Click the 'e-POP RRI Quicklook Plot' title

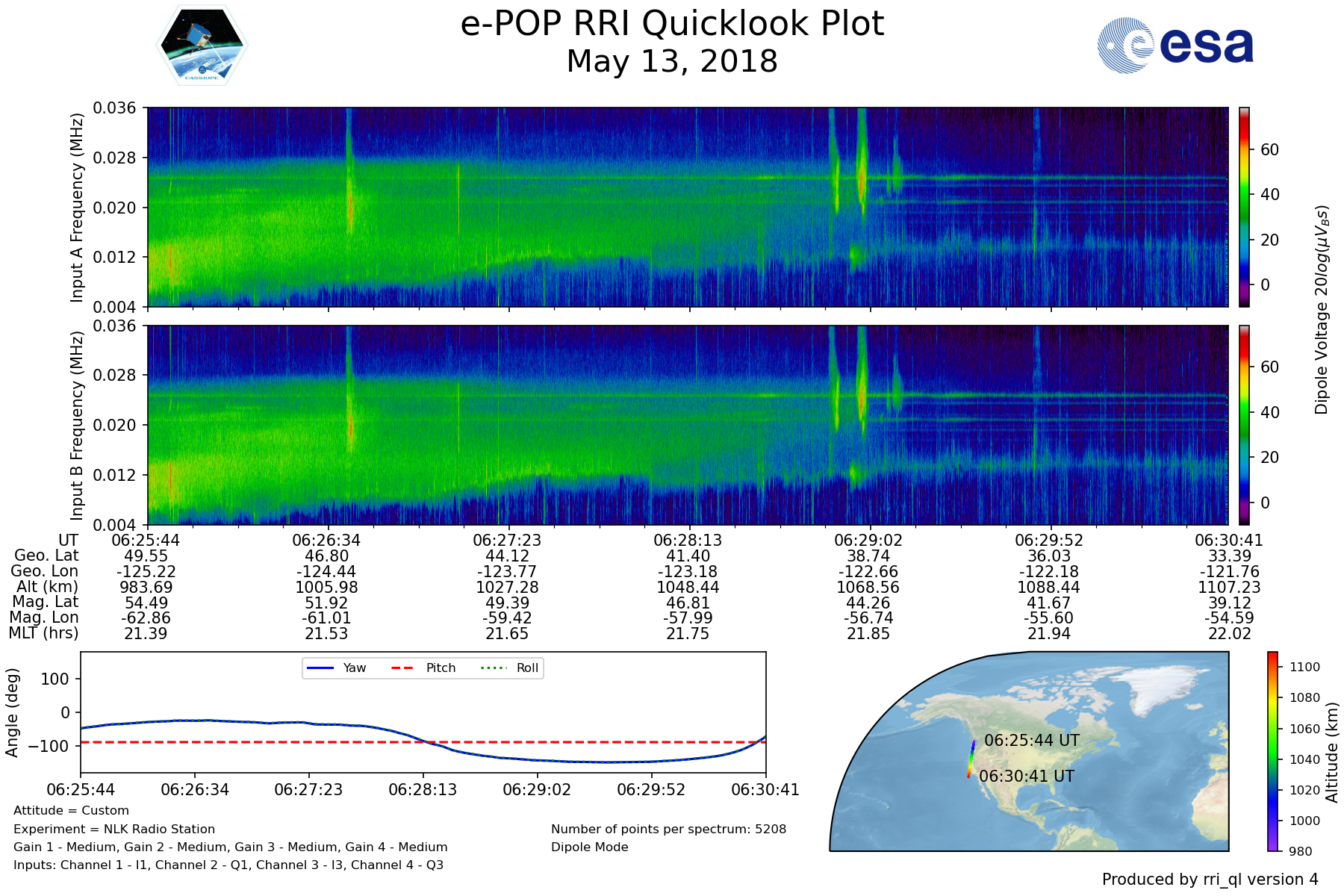672,24
